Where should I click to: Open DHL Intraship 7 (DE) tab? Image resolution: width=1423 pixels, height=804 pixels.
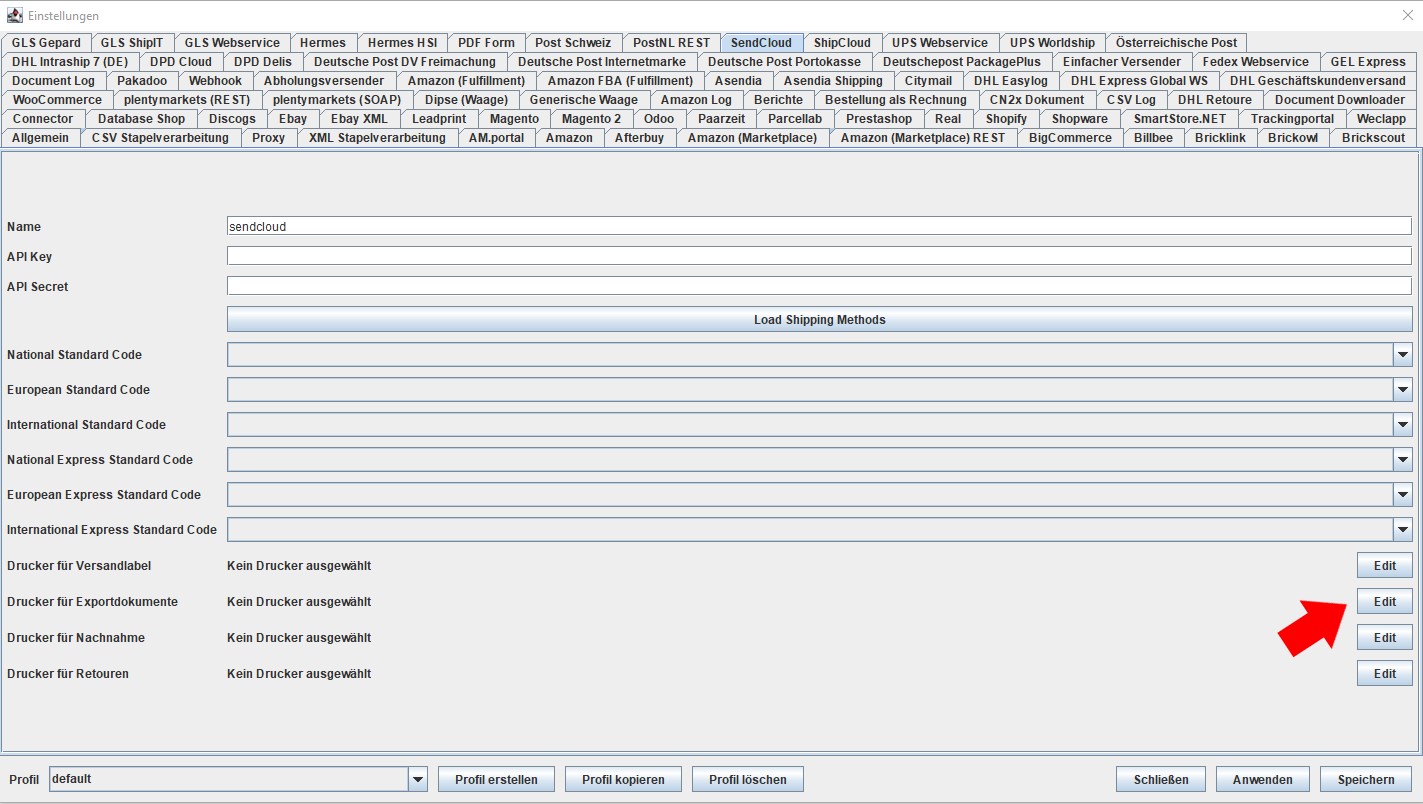coord(70,62)
